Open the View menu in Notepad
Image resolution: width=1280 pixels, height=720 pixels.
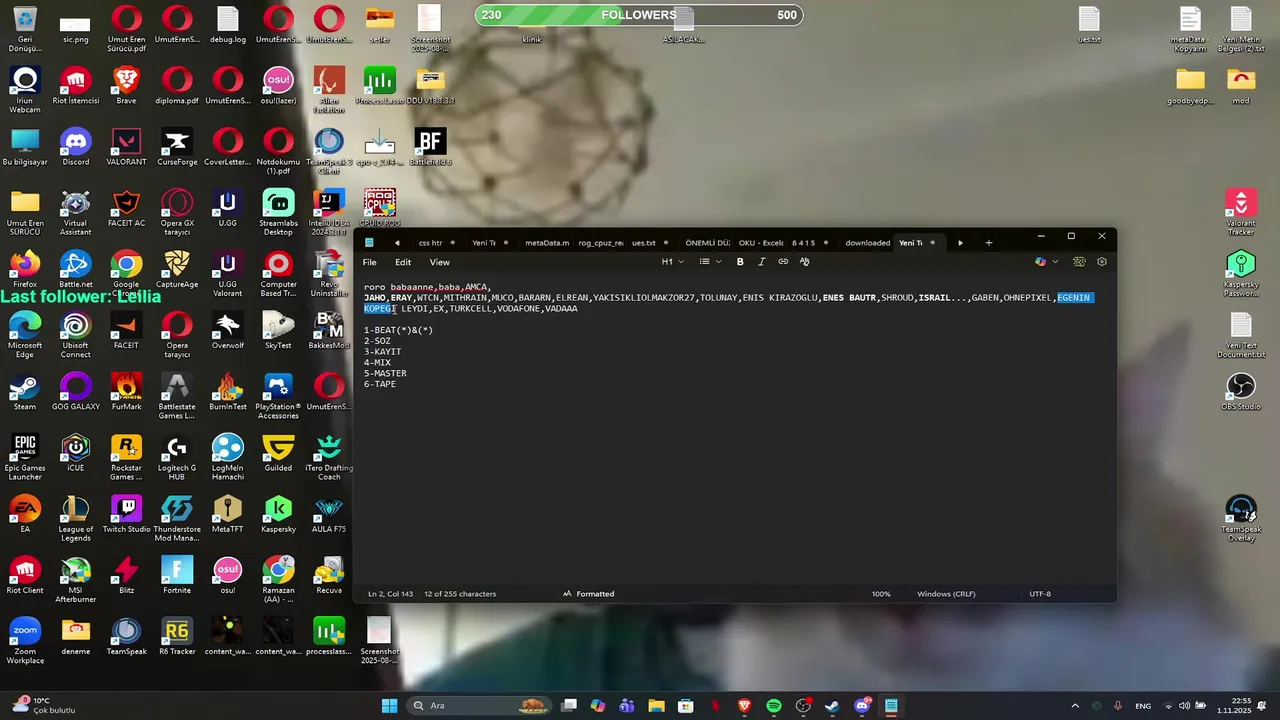439,262
